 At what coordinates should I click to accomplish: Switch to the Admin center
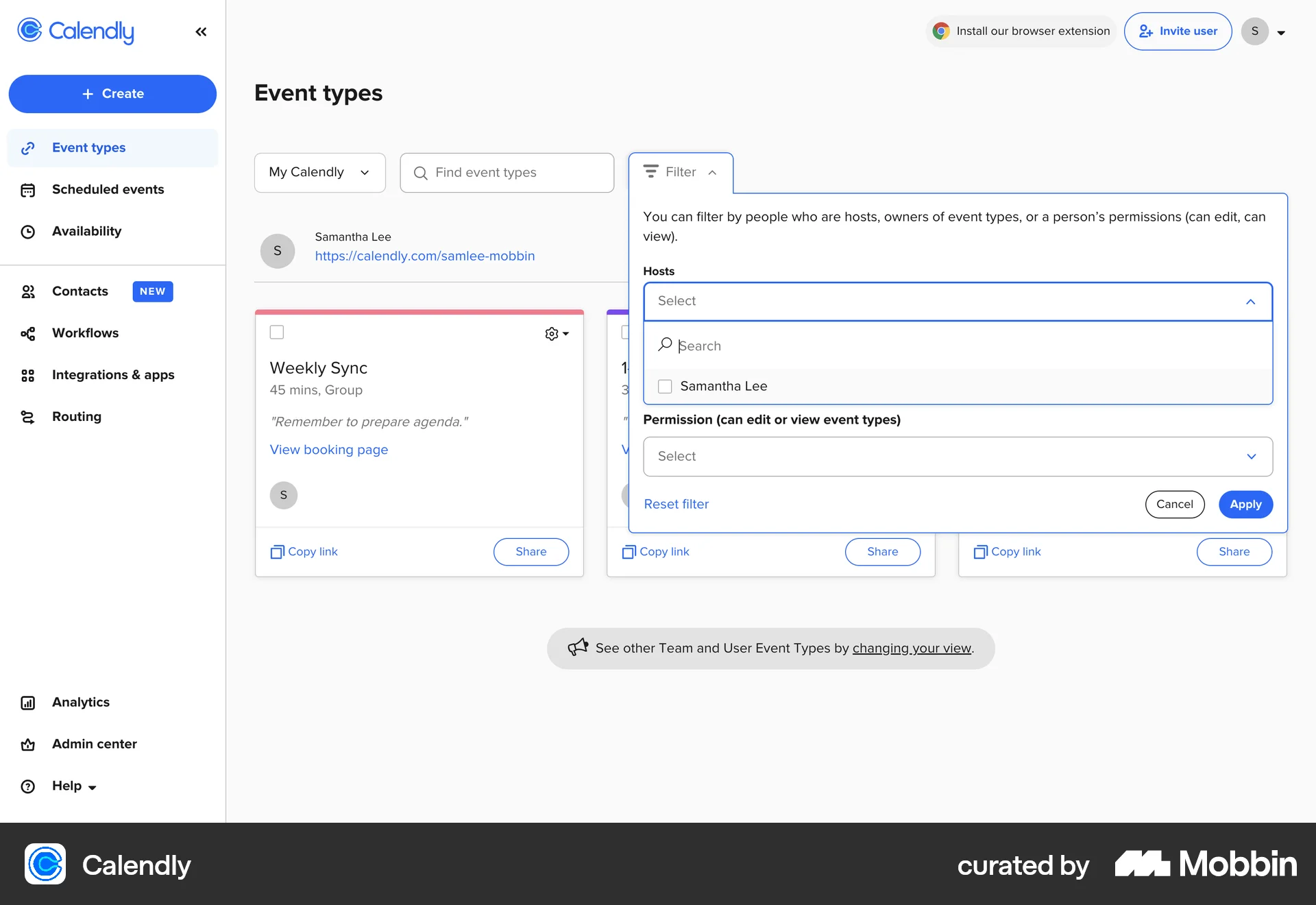tap(94, 744)
